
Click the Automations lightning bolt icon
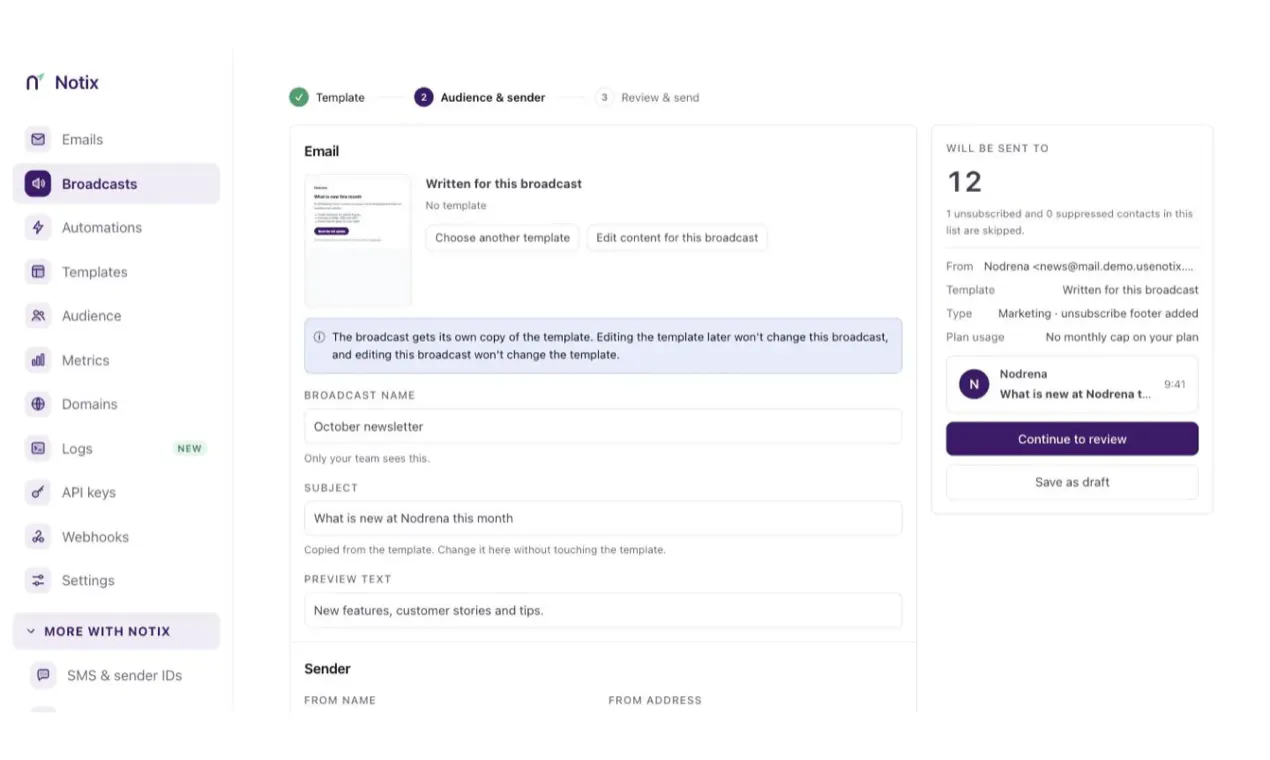coord(38,228)
